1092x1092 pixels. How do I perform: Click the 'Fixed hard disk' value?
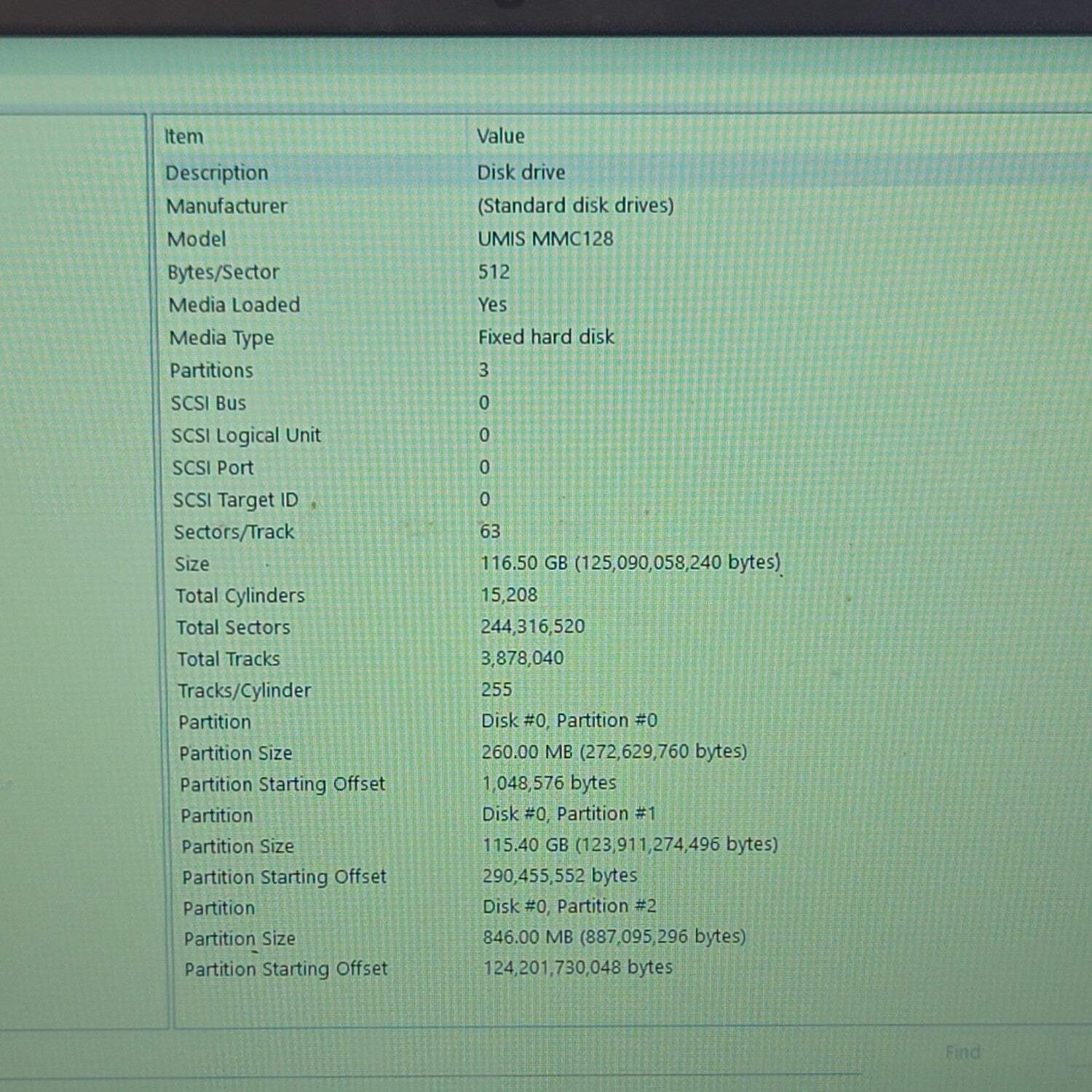[x=546, y=337]
